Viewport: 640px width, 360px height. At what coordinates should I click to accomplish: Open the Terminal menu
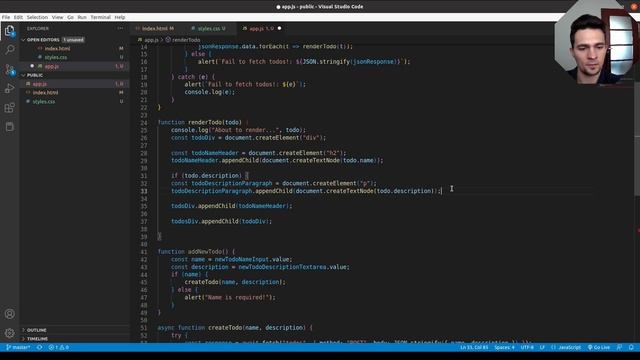coord(100,17)
